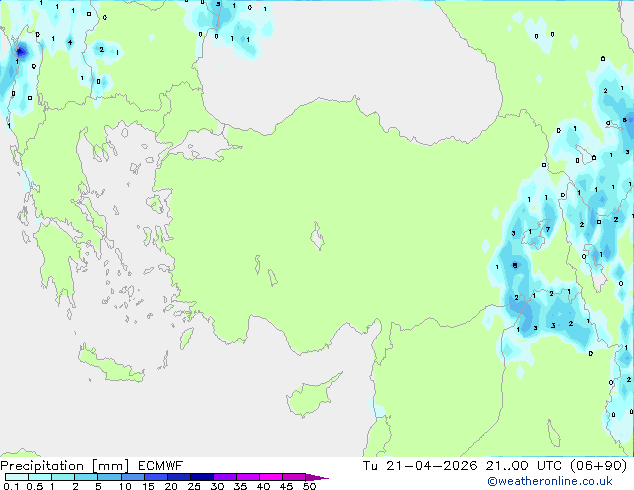This screenshot has width=634, height=490.
Task: Click the legend label '15'
Action: pyautogui.click(x=148, y=486)
